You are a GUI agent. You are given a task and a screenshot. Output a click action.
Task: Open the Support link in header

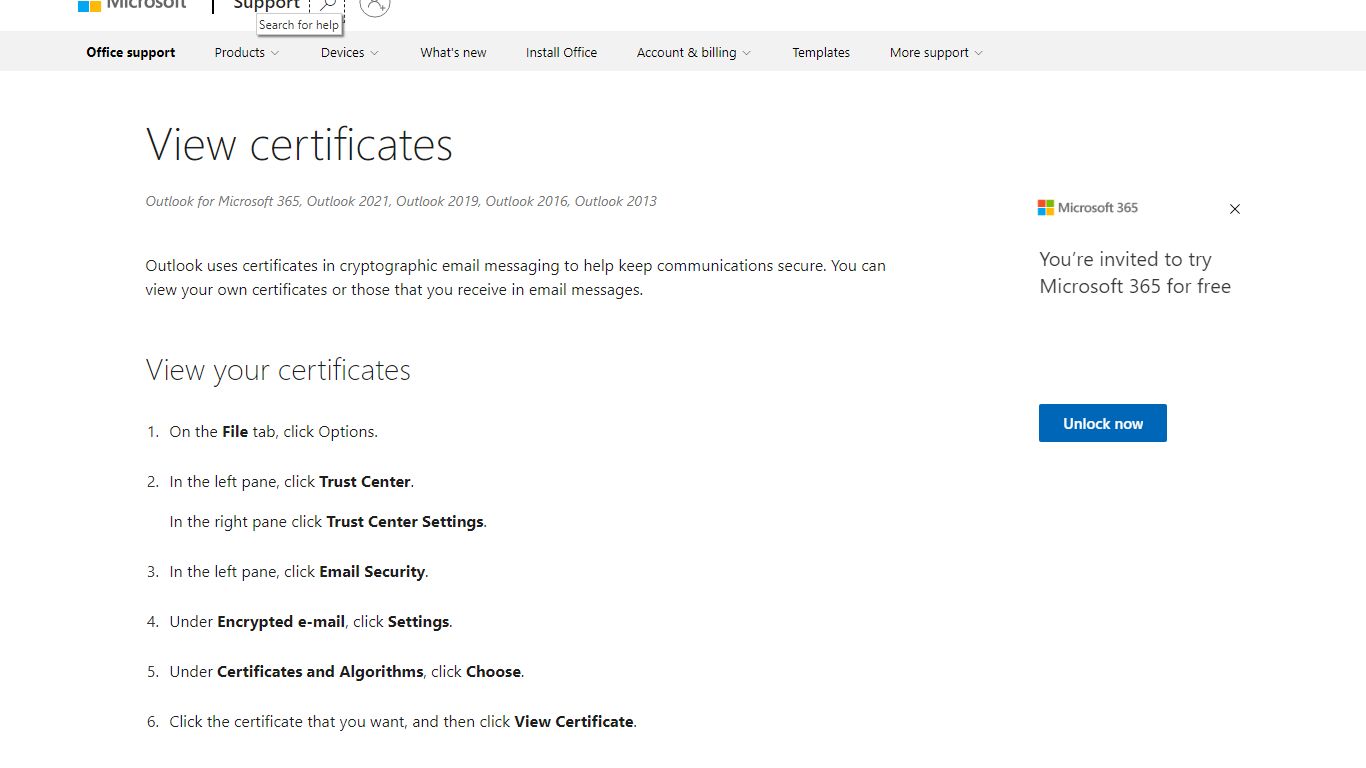point(266,4)
